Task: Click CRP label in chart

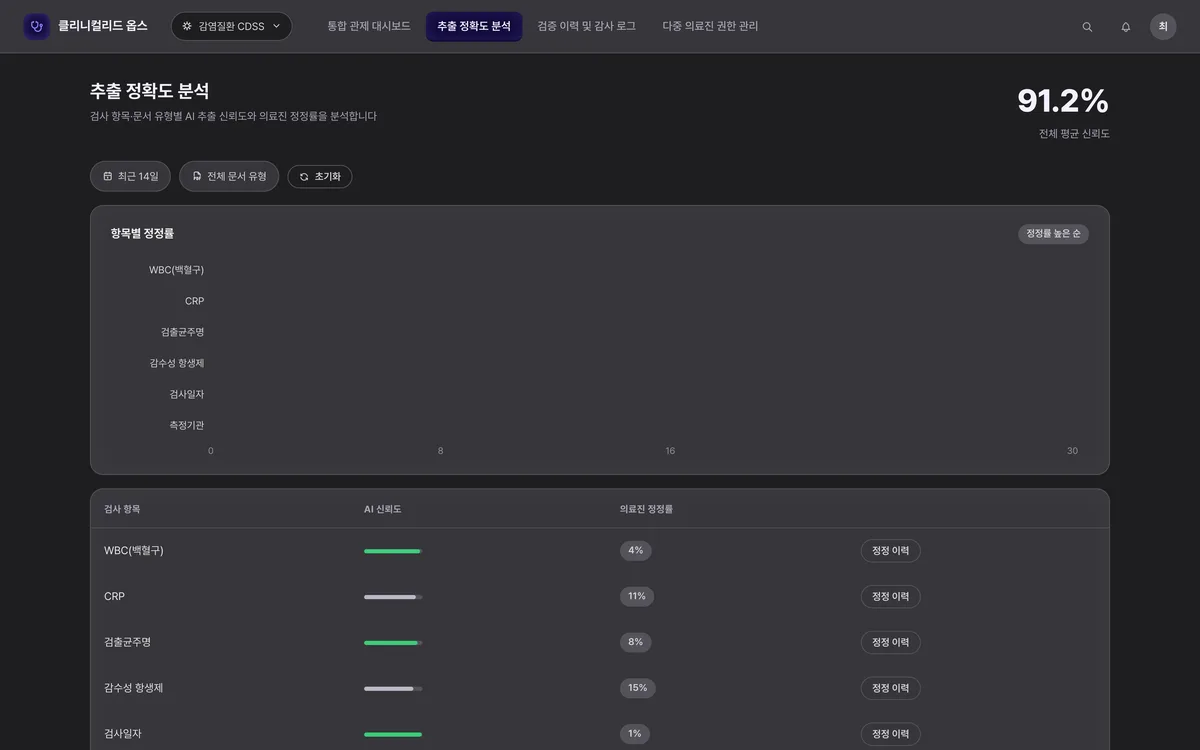Action: click(x=194, y=301)
